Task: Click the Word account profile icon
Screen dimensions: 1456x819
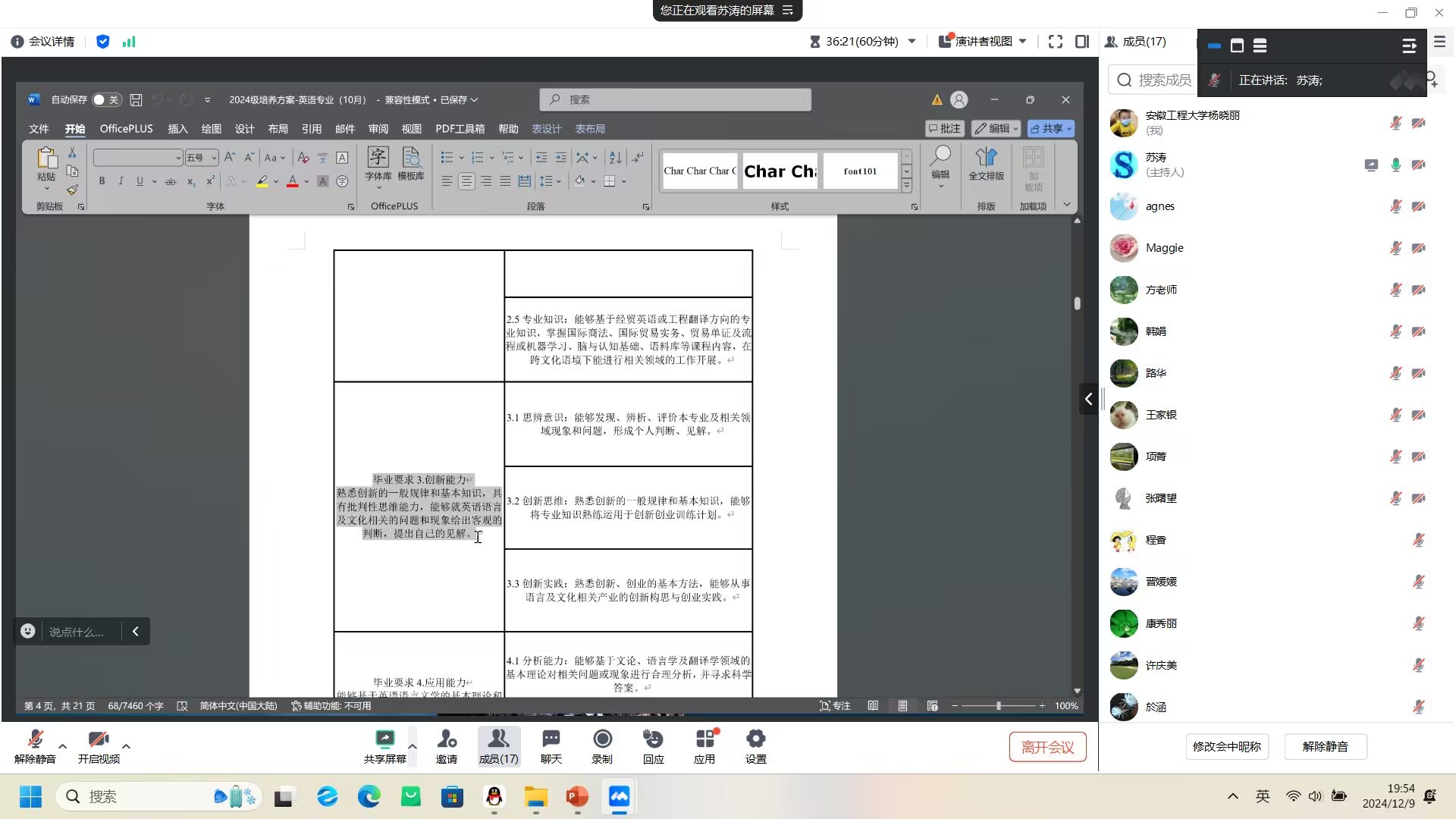Action: (x=959, y=99)
